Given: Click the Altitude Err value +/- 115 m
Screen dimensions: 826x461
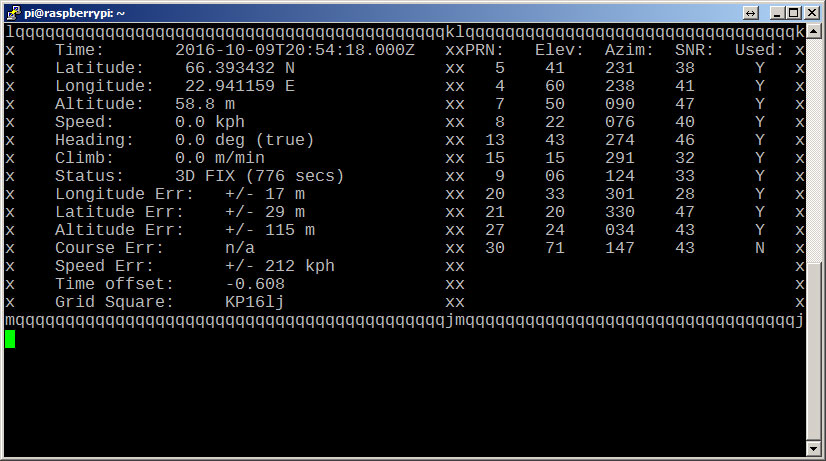Looking at the screenshot, I should coord(270,230).
